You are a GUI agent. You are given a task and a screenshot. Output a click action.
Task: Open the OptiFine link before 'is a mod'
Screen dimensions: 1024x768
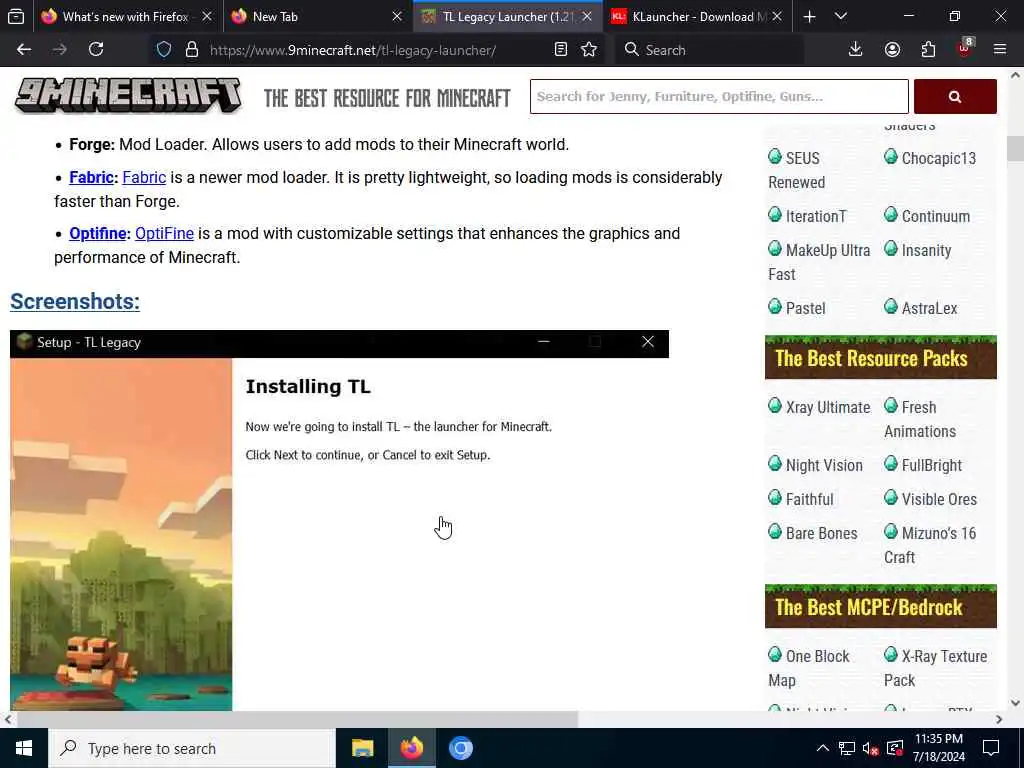[164, 234]
